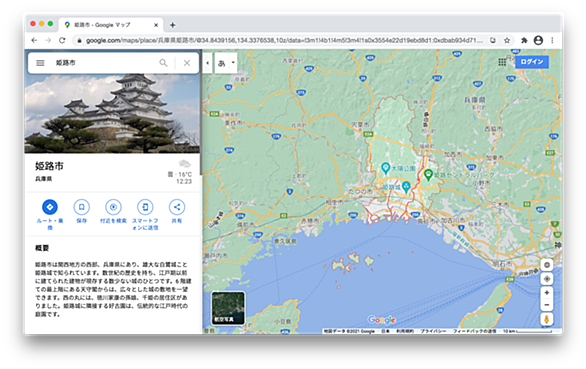
Task: Click the weather icon beside 16°C
Action: tap(184, 163)
